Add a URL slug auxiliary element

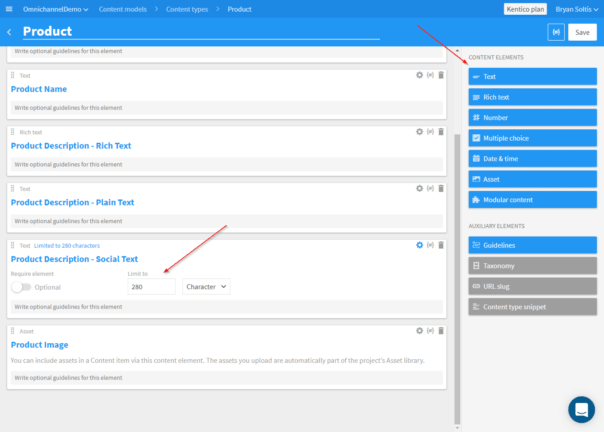(532, 286)
